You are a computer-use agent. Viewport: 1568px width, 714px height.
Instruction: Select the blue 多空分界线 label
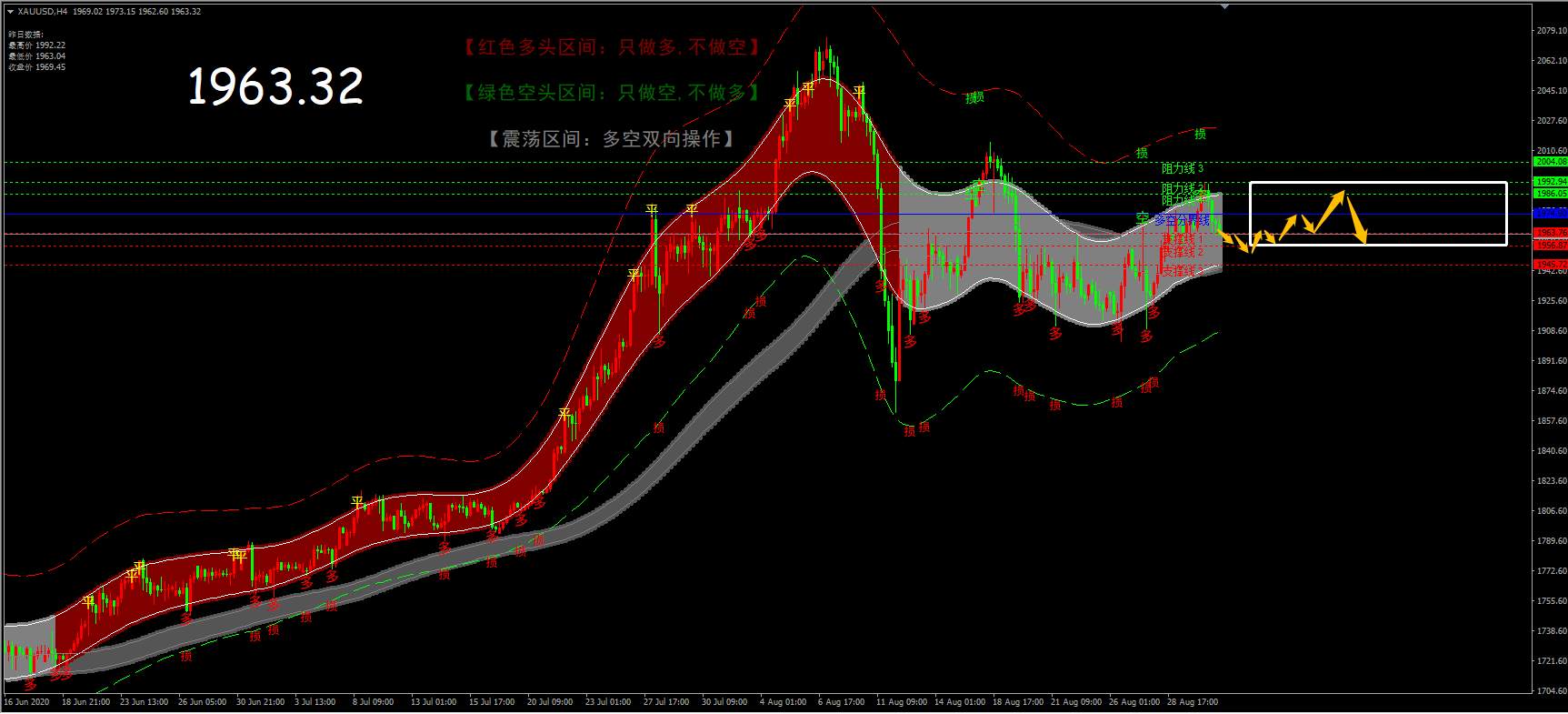pos(1182,220)
